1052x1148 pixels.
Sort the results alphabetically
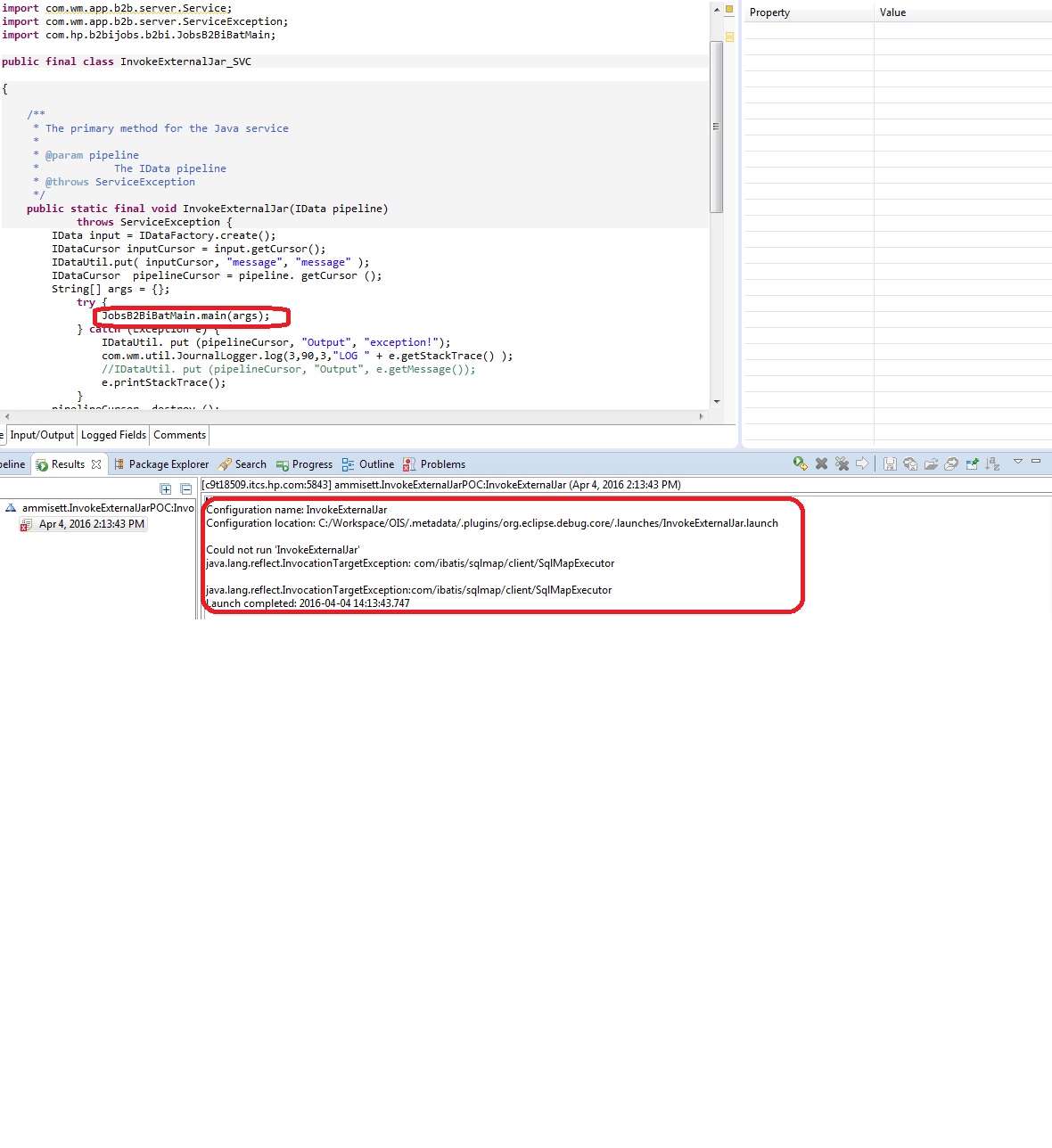pyautogui.click(x=991, y=463)
